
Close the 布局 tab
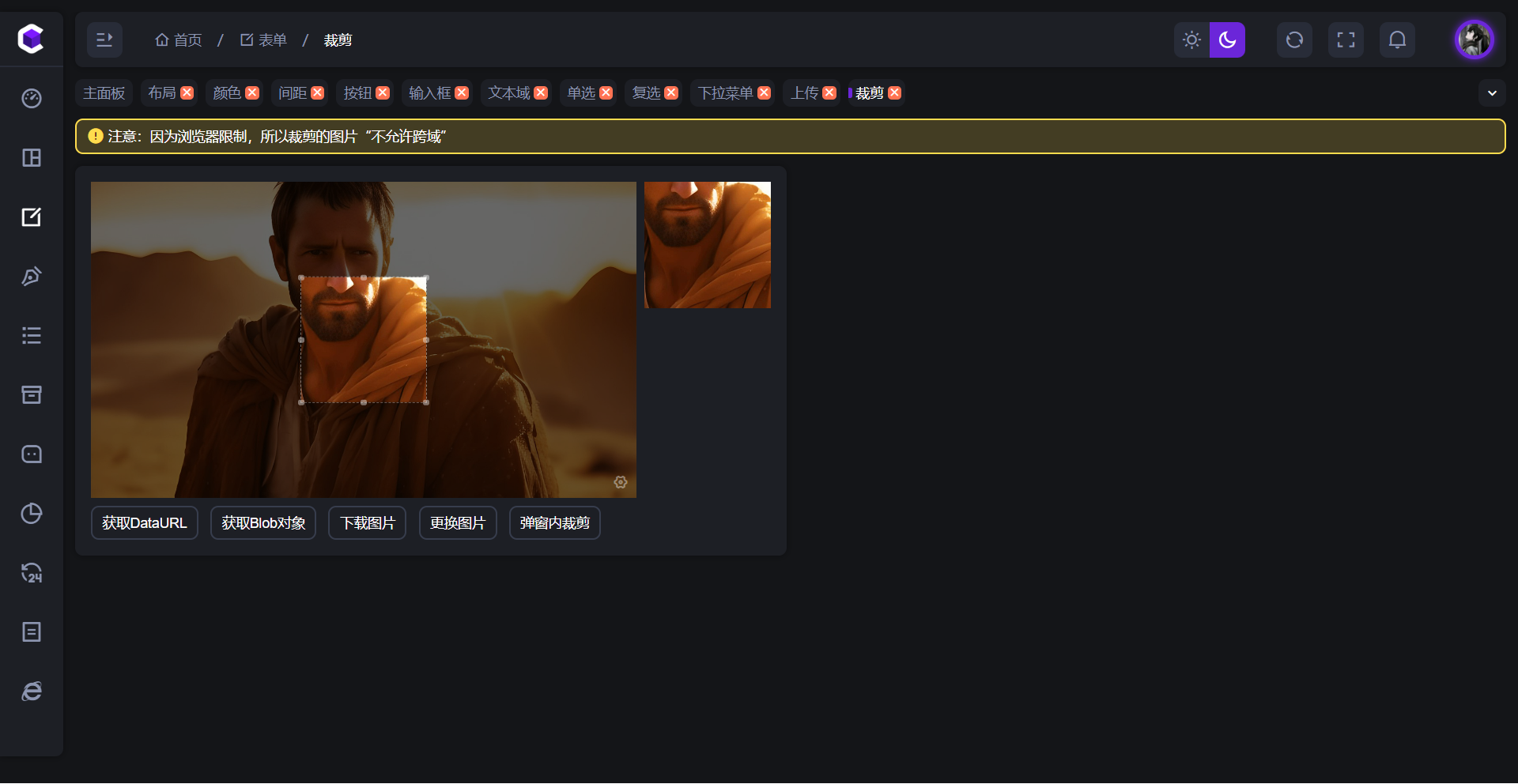[187, 93]
